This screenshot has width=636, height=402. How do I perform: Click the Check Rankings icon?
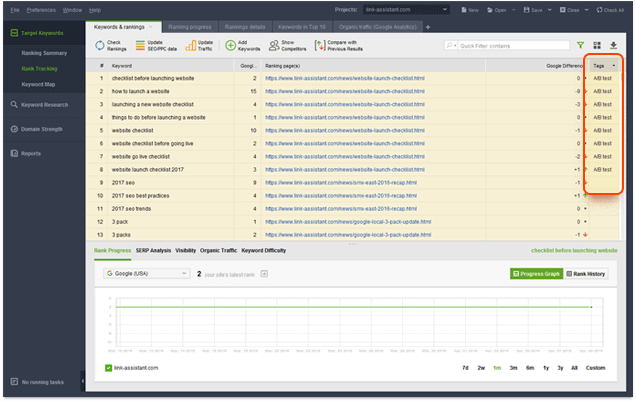tap(100, 45)
